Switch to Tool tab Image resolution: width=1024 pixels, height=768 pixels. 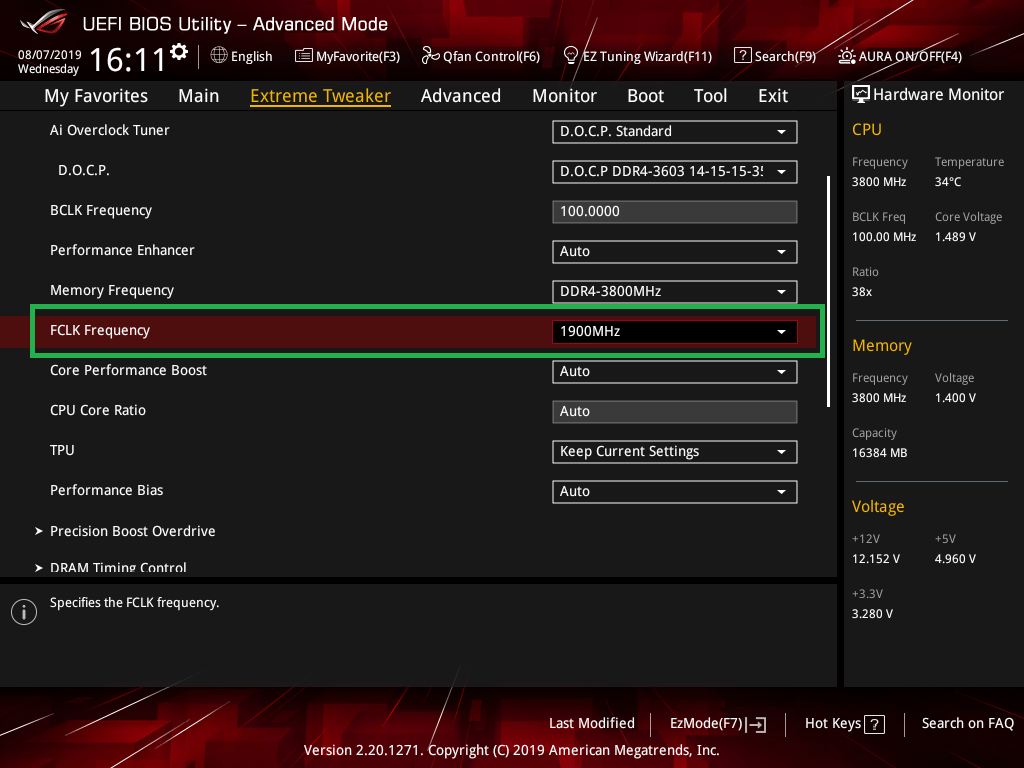[710, 96]
